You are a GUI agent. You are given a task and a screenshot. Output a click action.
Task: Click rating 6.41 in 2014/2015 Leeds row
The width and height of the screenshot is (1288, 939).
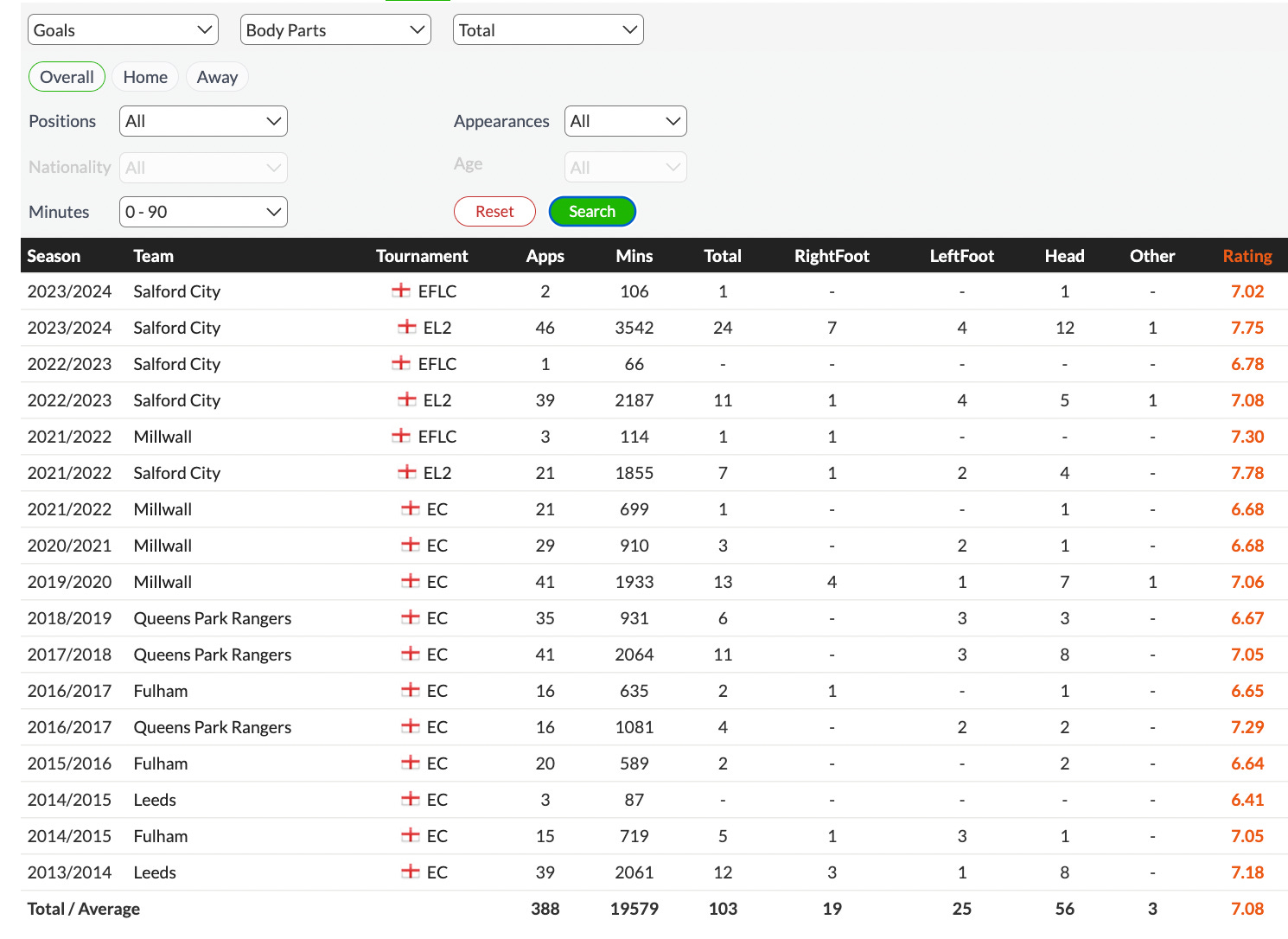tap(1247, 800)
